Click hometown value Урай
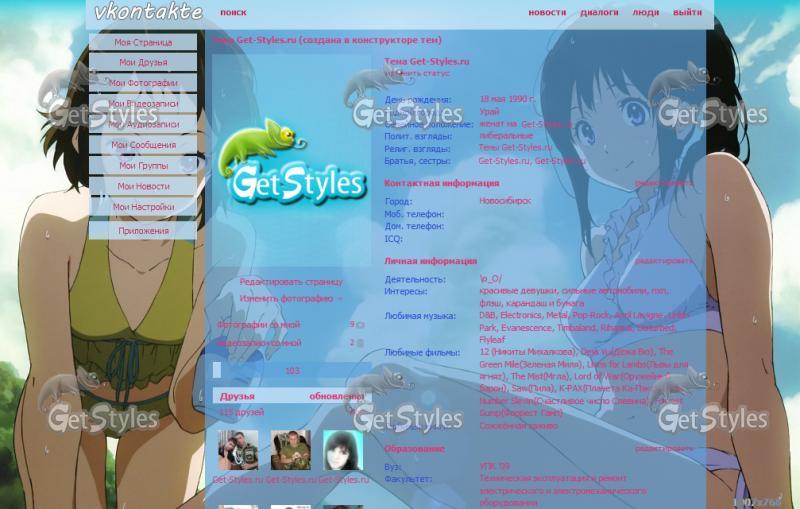This screenshot has height=509, width=800. (489, 111)
